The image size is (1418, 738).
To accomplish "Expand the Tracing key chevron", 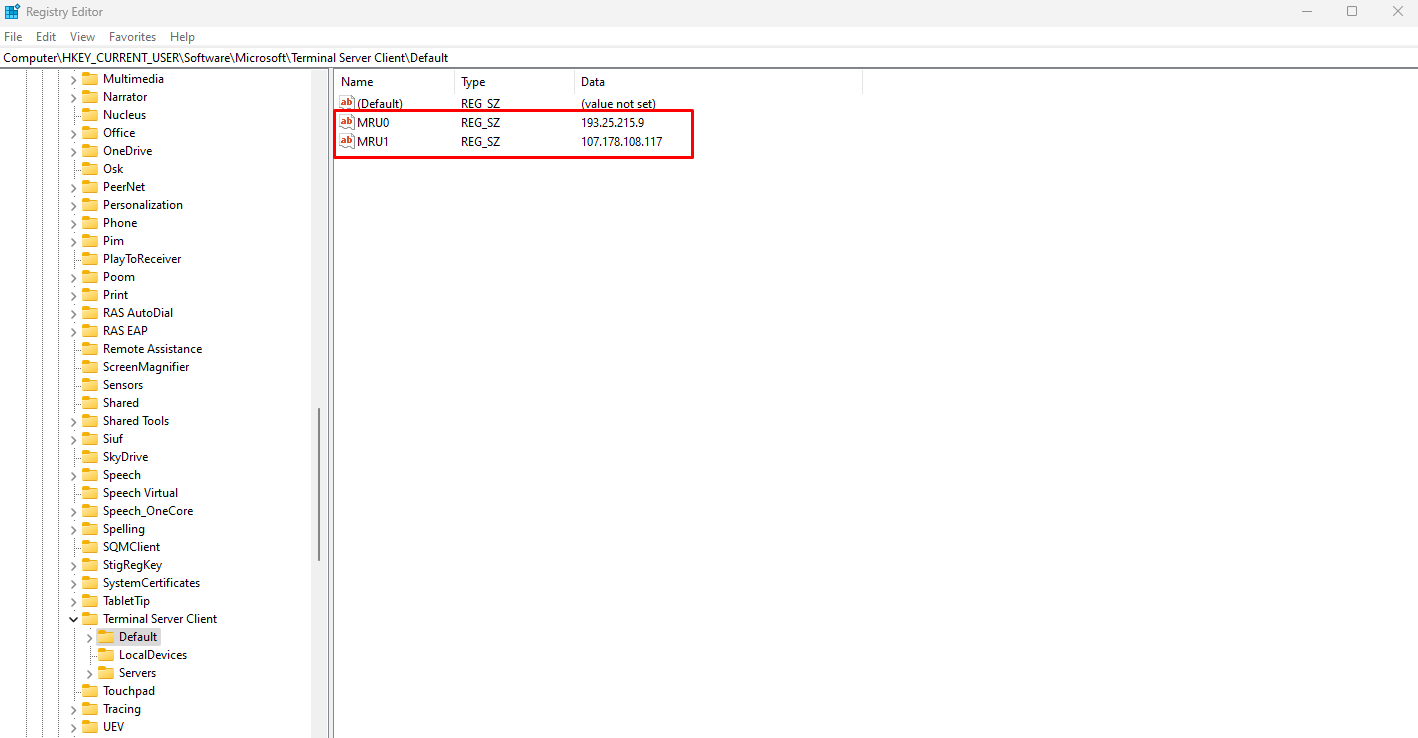I will point(73,709).
